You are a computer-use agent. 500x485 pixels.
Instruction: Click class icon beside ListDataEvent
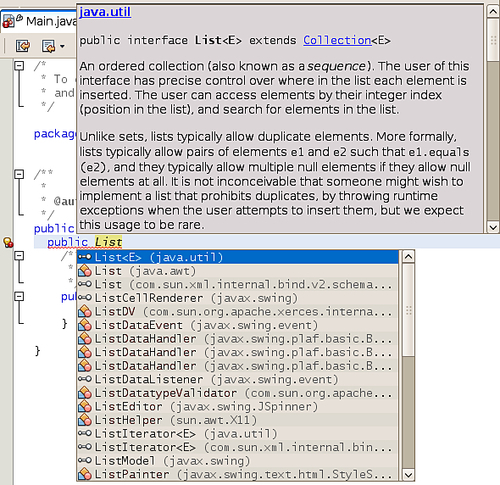pyautogui.click(x=85, y=325)
